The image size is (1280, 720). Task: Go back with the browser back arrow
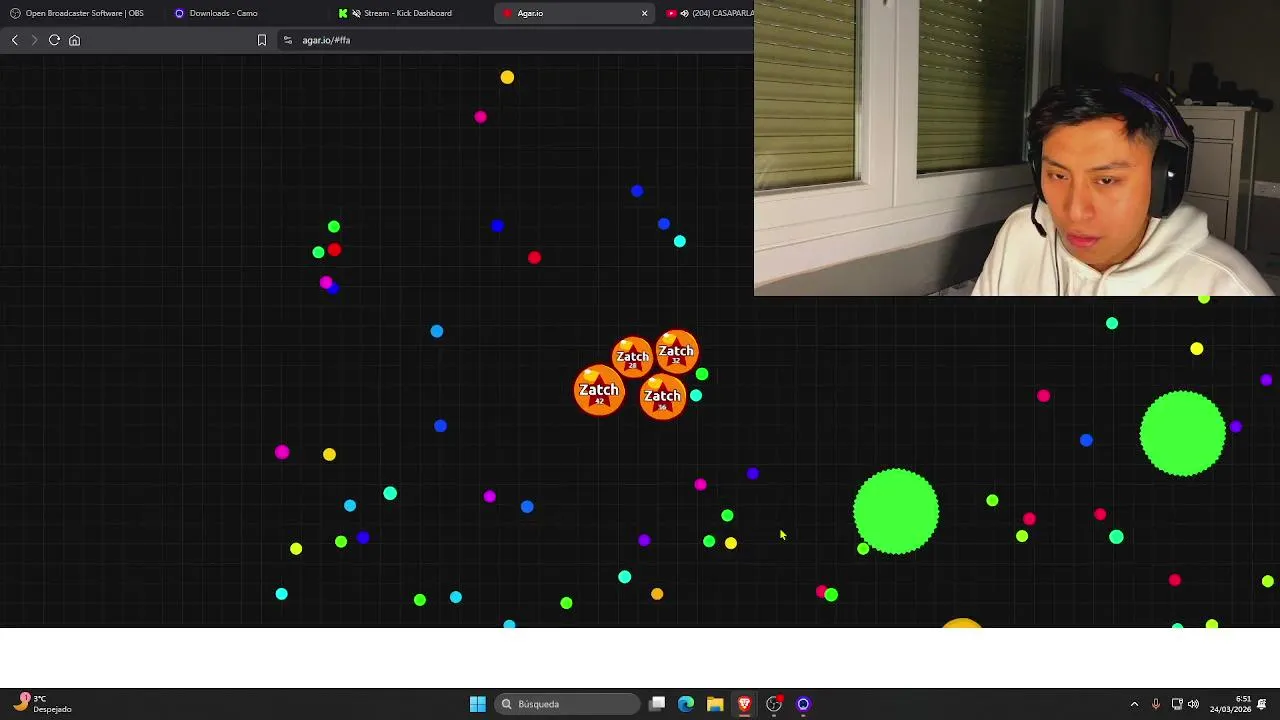point(14,40)
